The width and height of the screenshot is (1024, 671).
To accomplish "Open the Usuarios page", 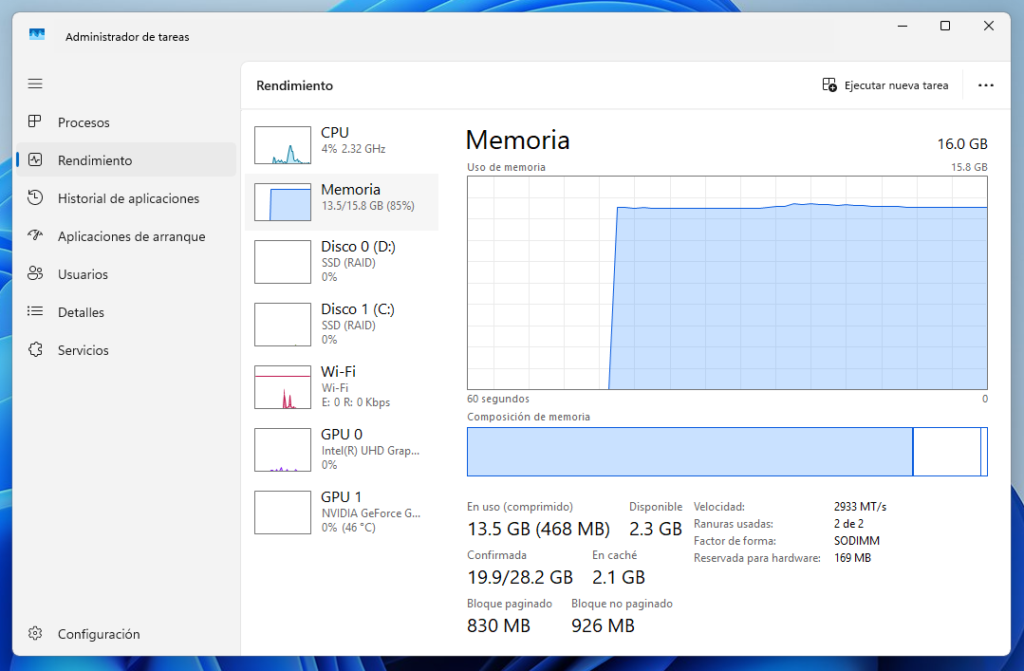I will click(x=83, y=274).
